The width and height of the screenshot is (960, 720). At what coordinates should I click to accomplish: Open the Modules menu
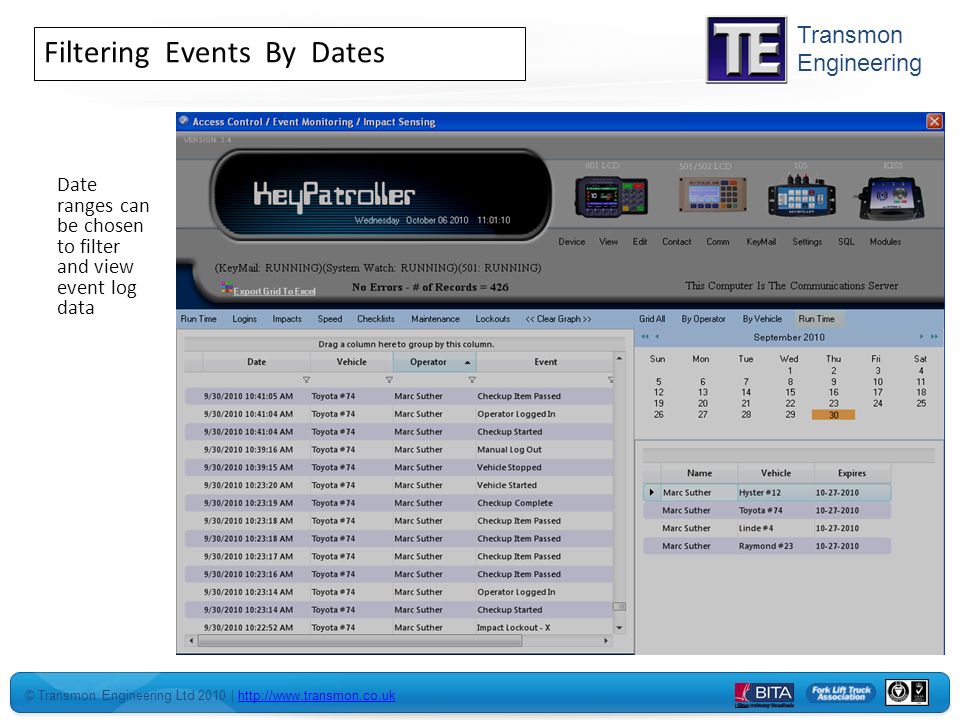[885, 242]
